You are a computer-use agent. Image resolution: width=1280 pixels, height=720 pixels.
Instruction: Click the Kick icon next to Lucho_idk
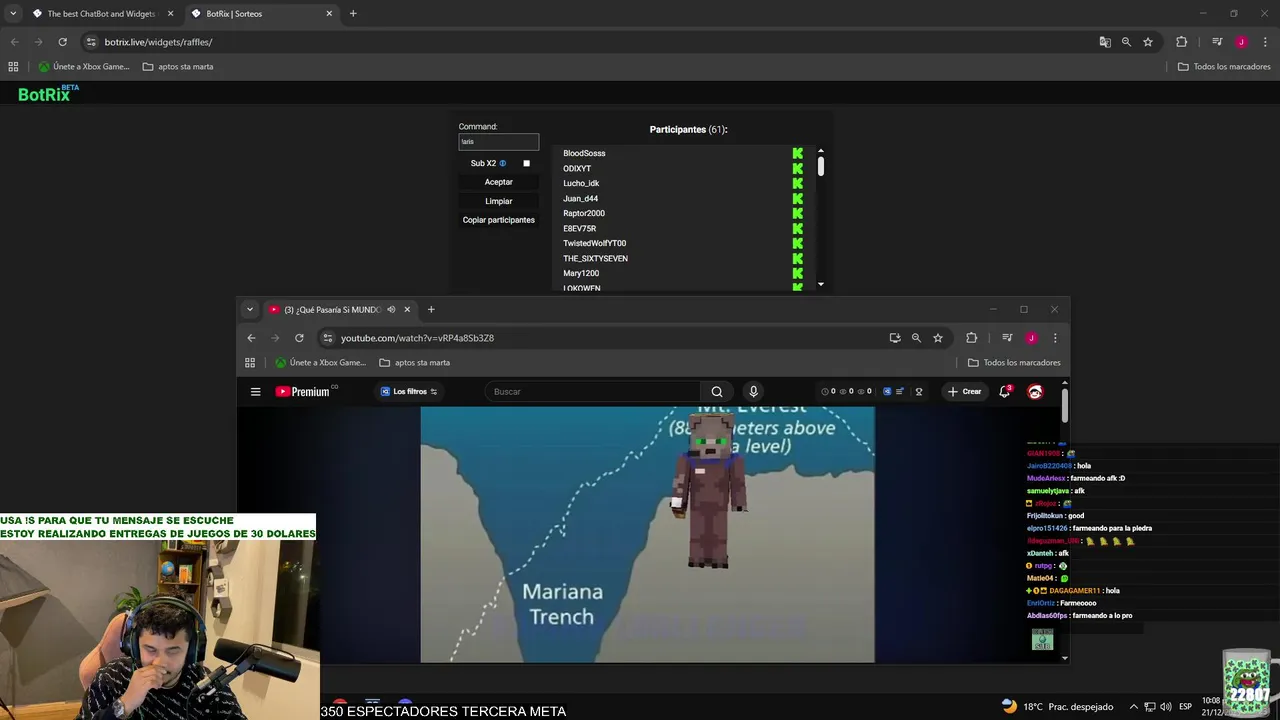coord(797,183)
